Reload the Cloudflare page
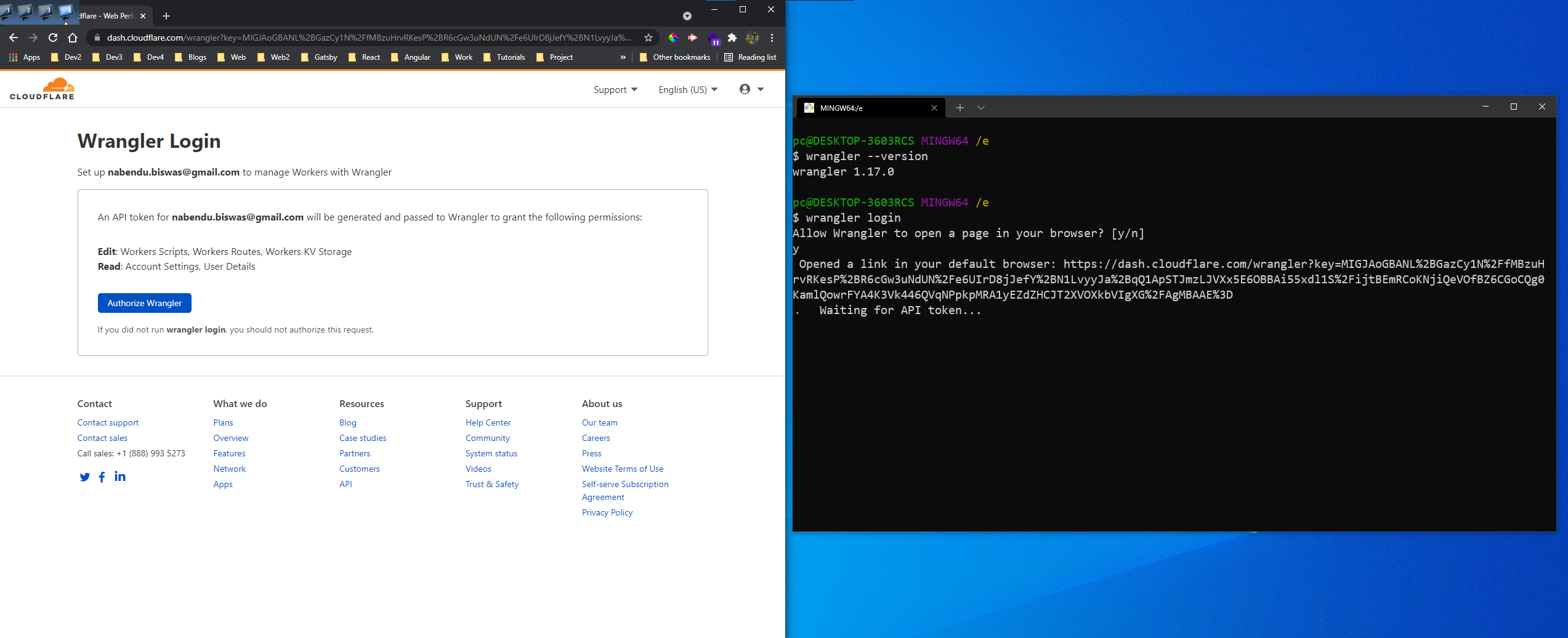This screenshot has width=1568, height=638. coord(53,38)
